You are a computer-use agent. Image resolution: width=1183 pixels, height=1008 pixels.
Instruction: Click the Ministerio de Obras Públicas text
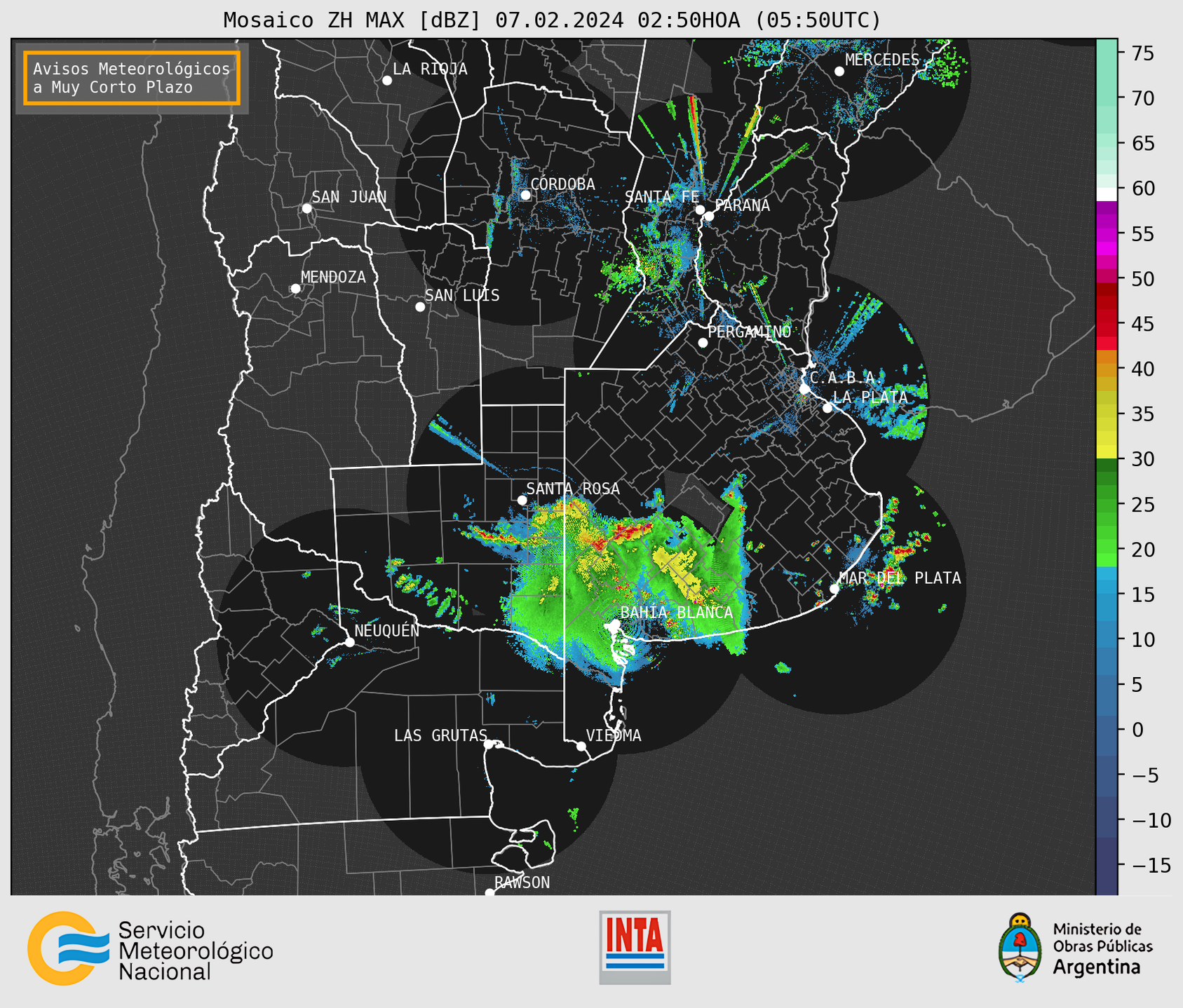[1102, 938]
